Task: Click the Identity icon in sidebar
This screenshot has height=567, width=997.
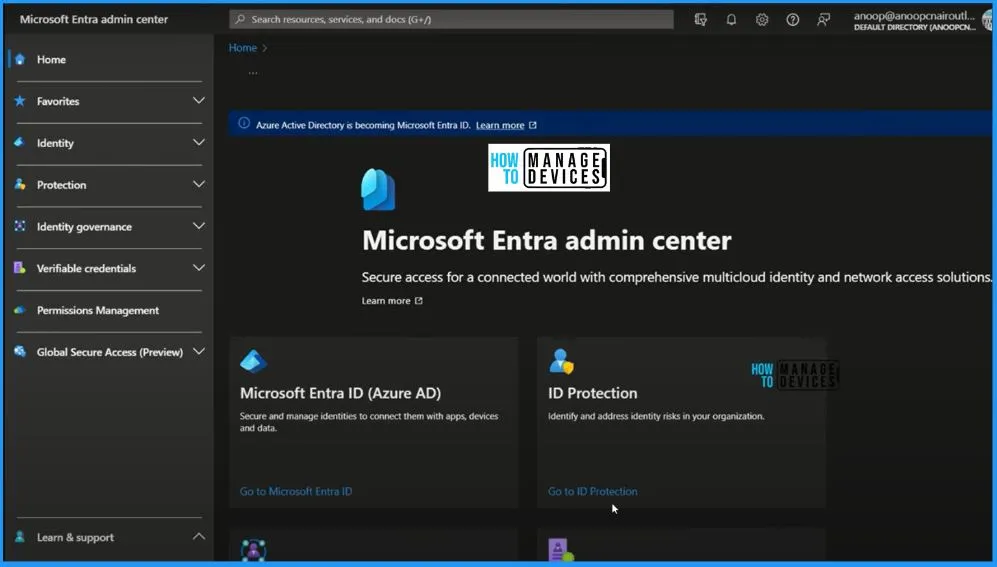Action: point(20,143)
